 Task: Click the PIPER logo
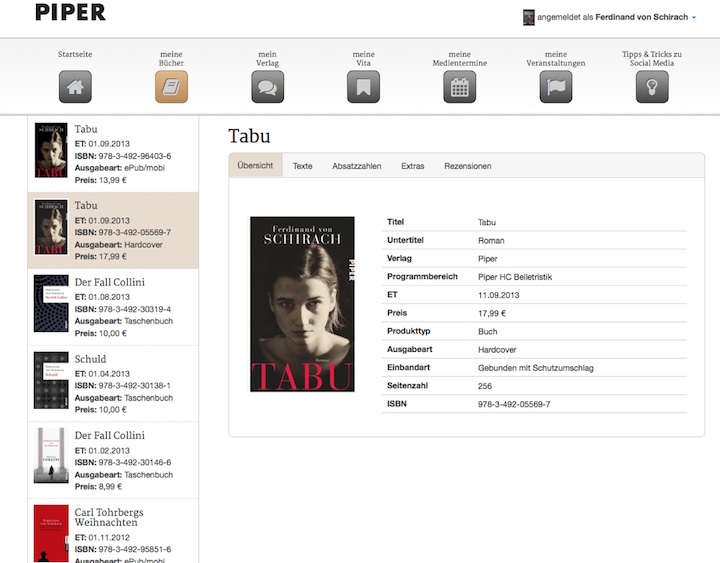click(x=70, y=13)
